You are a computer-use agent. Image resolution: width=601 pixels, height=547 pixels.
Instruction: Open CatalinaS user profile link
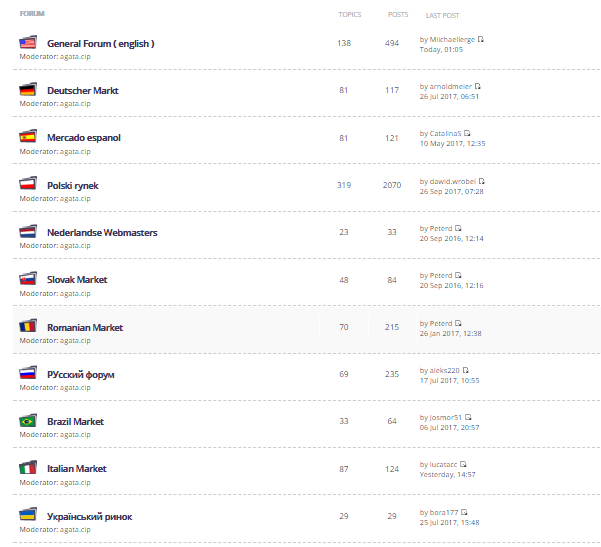pyautogui.click(x=445, y=133)
